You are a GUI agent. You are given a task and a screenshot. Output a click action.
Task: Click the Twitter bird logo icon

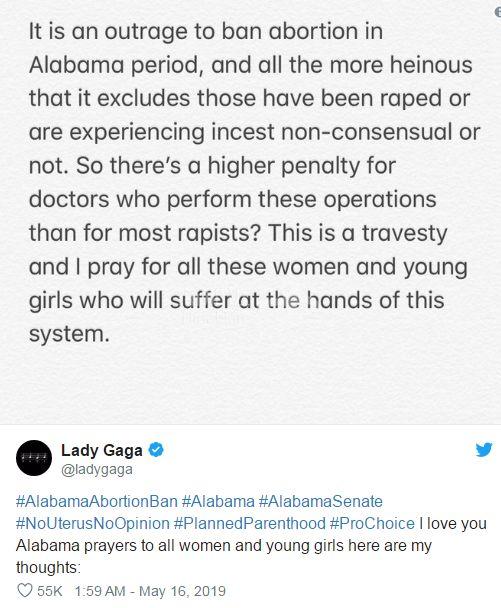[484, 450]
